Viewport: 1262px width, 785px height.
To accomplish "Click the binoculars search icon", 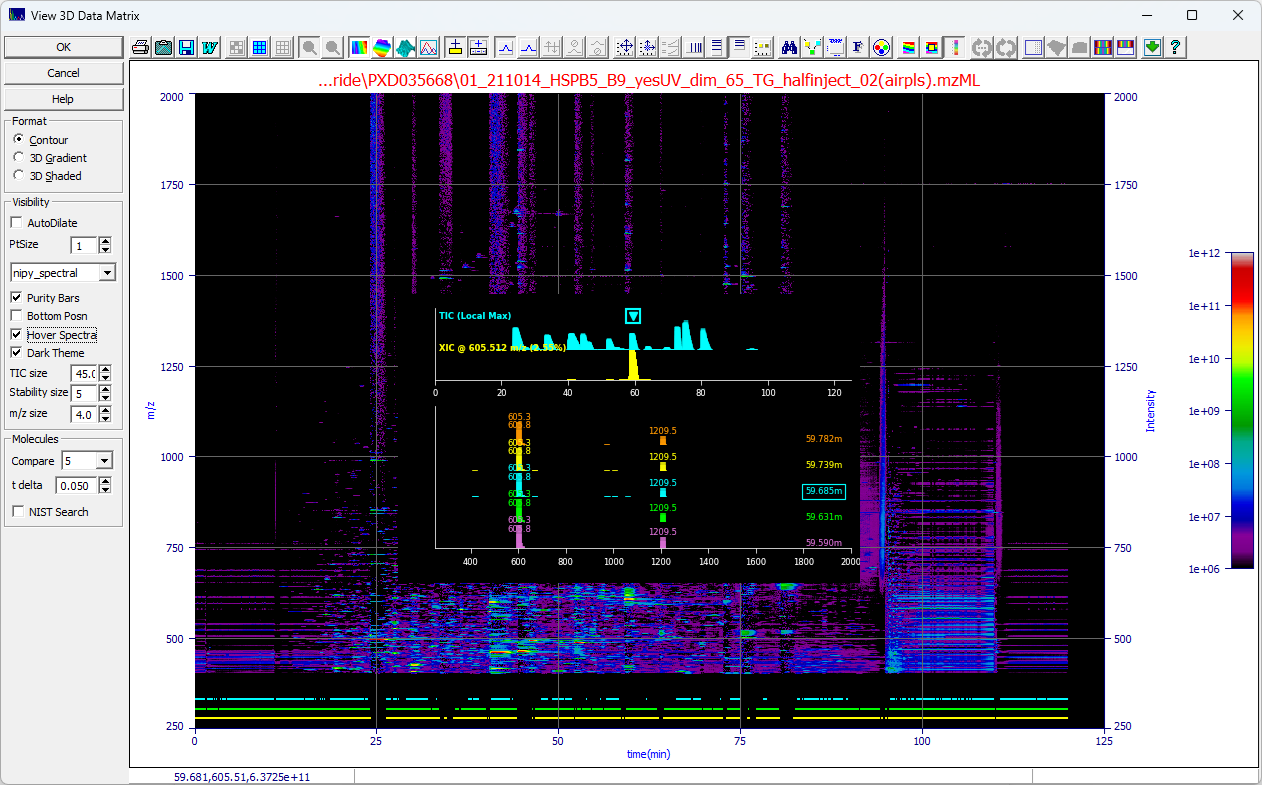I will [x=788, y=46].
